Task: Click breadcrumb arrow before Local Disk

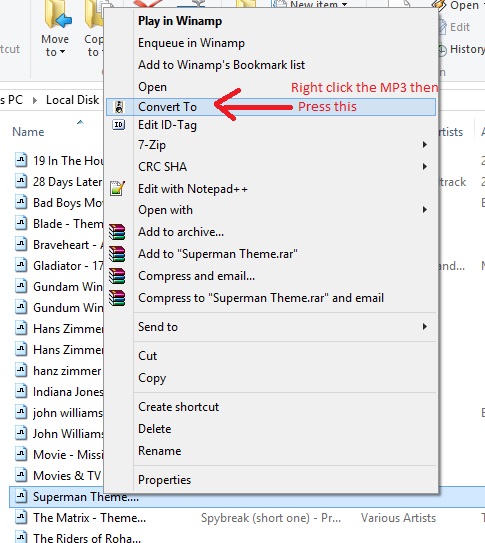Action: (x=35, y=100)
